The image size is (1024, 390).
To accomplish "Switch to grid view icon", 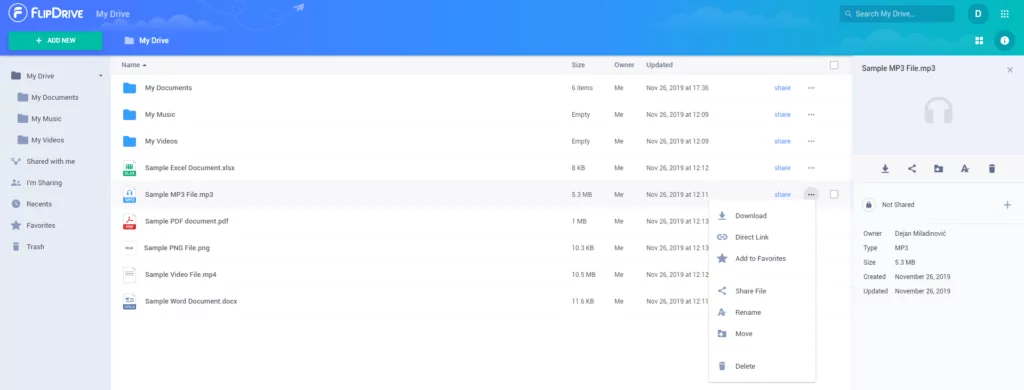I will (979, 41).
